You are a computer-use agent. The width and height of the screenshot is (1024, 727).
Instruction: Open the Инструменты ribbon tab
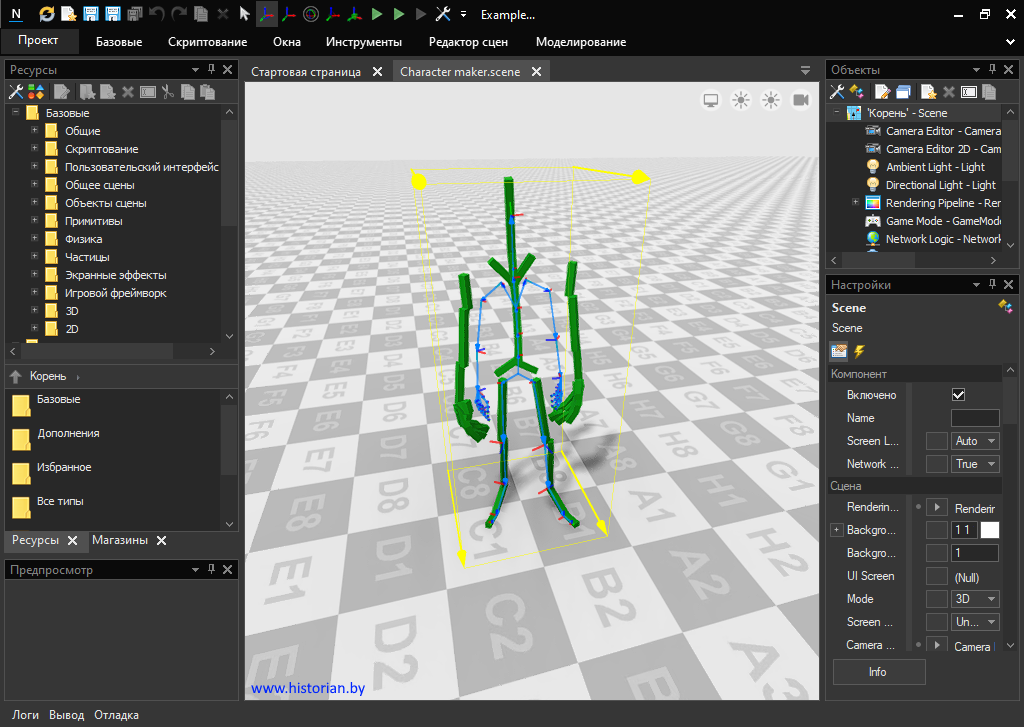[363, 42]
